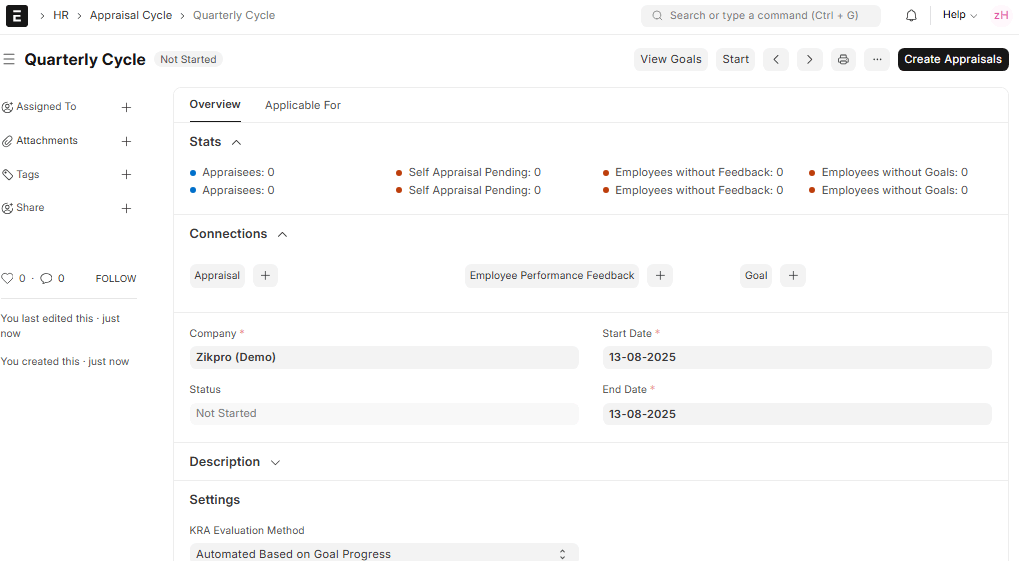Click the Assigned To label
1019x561 pixels.
point(46,107)
